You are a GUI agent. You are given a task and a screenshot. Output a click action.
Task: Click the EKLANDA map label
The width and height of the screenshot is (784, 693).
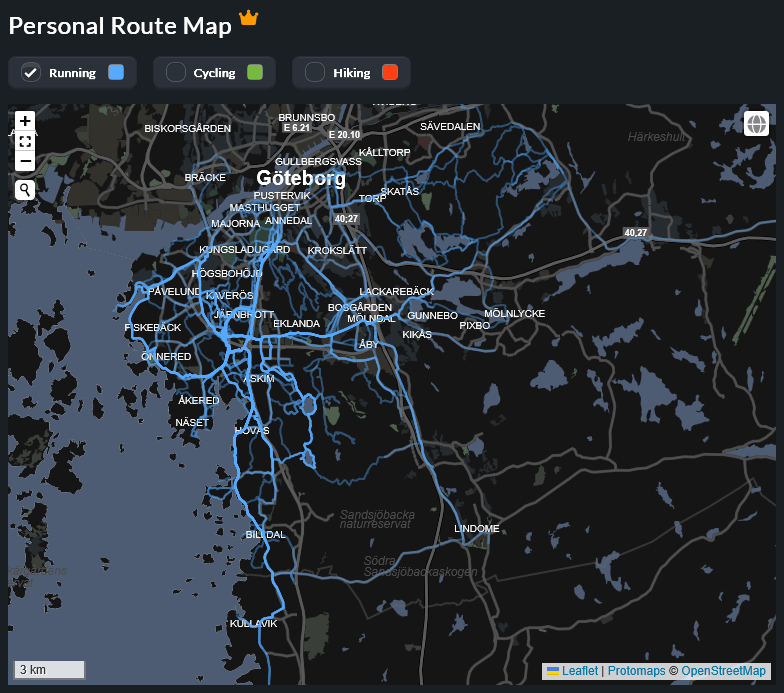coord(296,324)
